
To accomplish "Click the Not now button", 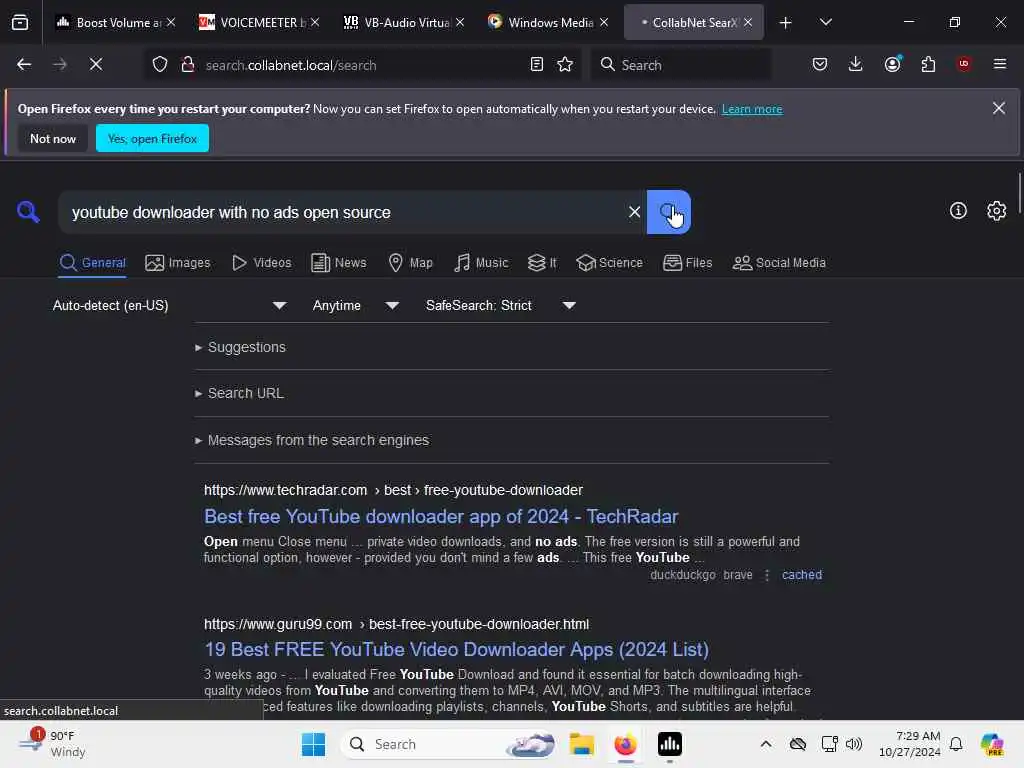I will tap(53, 138).
